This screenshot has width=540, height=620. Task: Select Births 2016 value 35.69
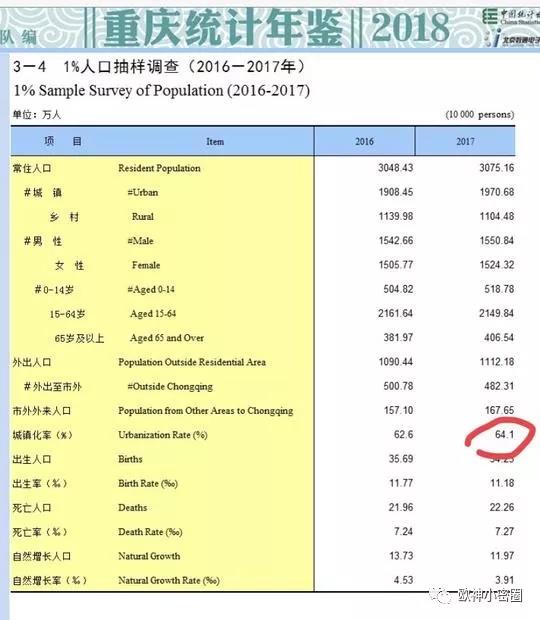click(x=401, y=459)
